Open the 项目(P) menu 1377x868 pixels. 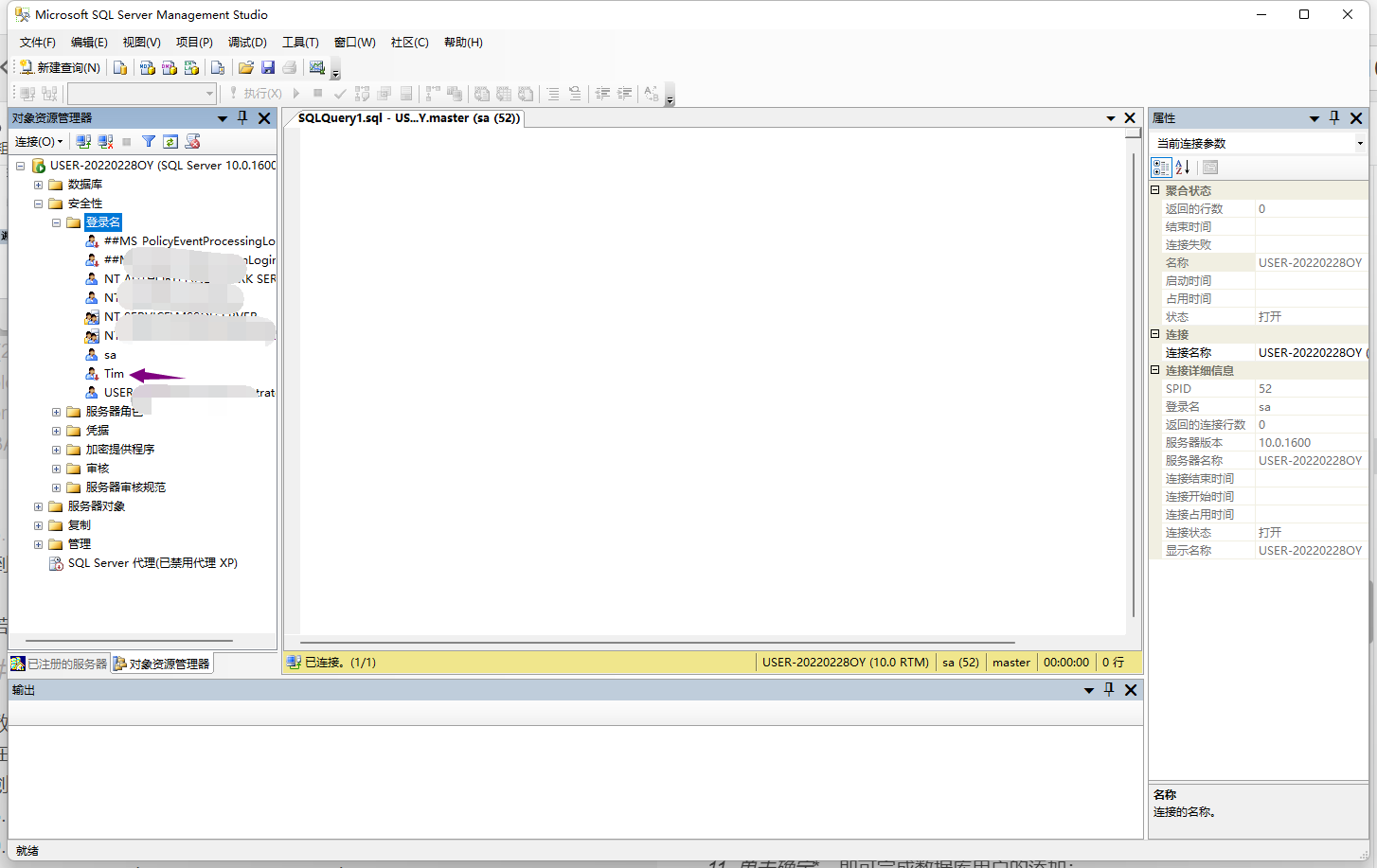[x=194, y=42]
